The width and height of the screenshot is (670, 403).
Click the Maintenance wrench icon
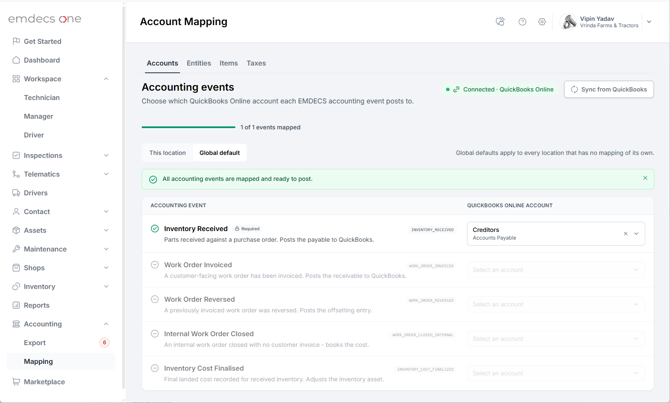pyautogui.click(x=16, y=249)
